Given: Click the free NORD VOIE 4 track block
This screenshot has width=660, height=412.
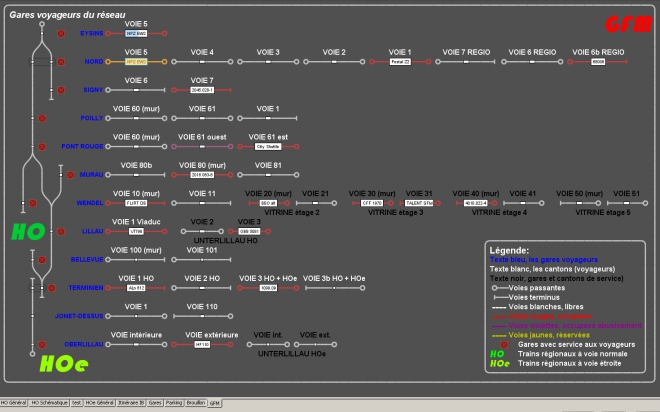Looking at the screenshot, I should click(202, 62).
